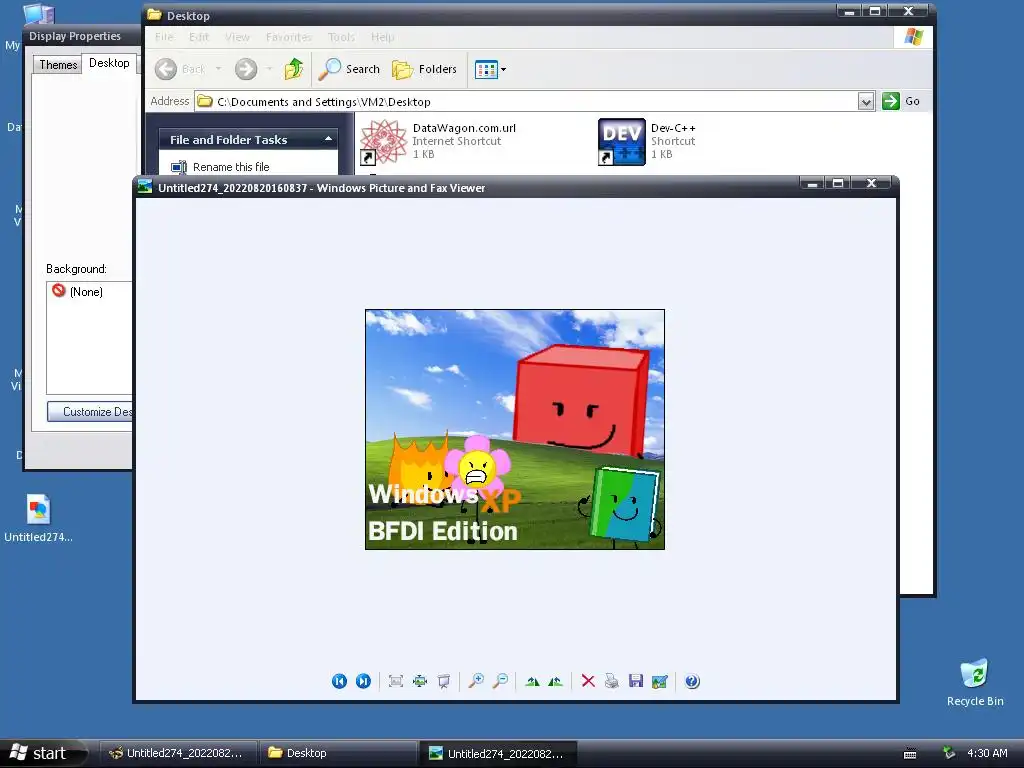Click the 4:30 AM clock
Image resolution: width=1024 pixels, height=768 pixels.
click(987, 753)
